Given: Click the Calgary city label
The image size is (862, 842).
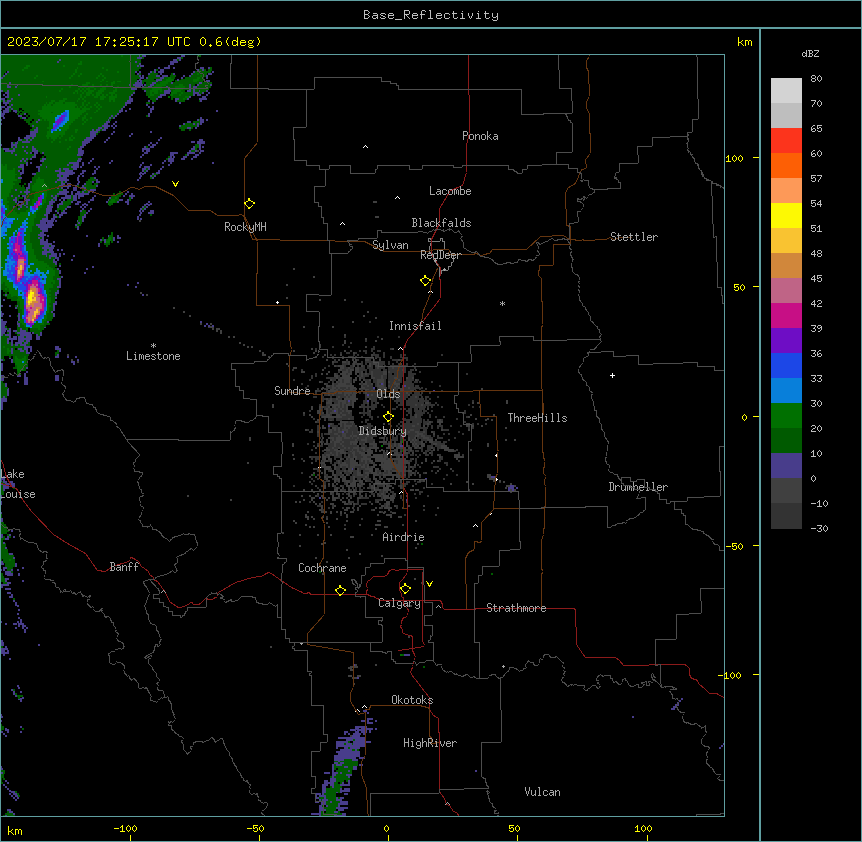Looking at the screenshot, I should [x=399, y=603].
